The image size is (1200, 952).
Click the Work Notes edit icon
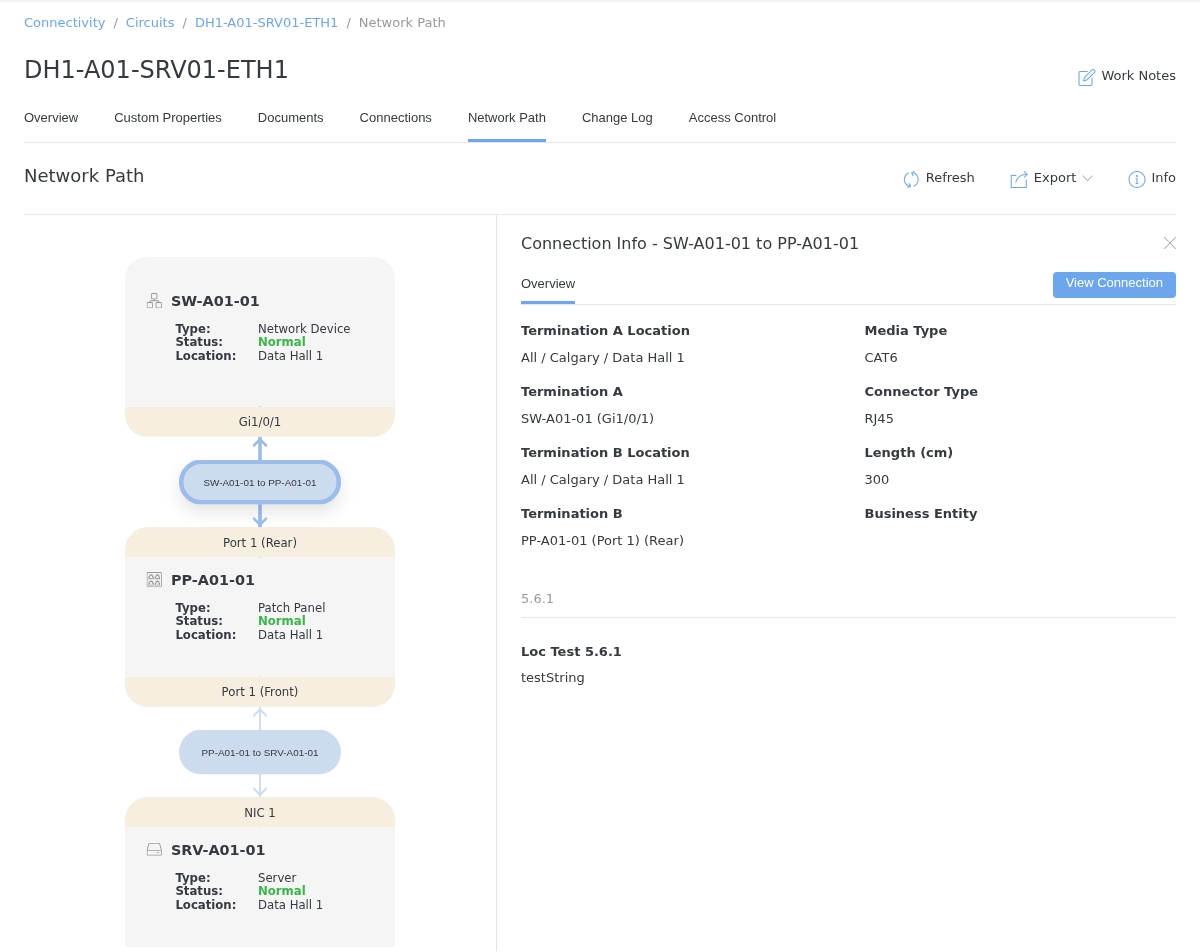(x=1086, y=77)
